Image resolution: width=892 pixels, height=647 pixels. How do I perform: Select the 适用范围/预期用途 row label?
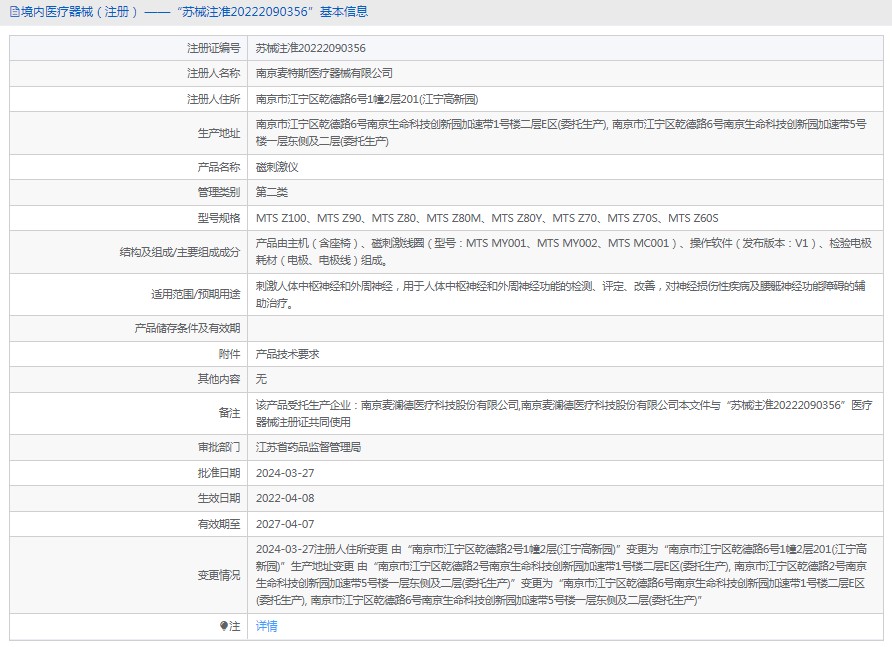pyautogui.click(x=196, y=294)
